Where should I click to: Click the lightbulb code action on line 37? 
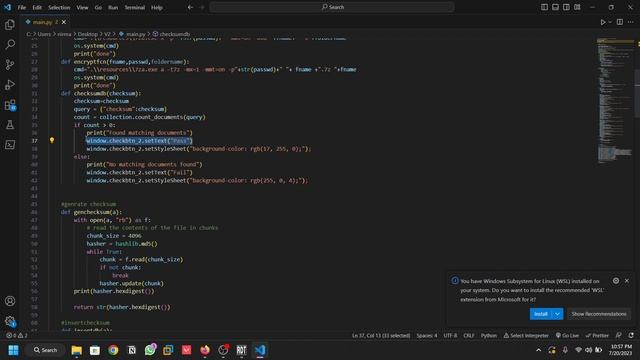[x=52, y=140]
